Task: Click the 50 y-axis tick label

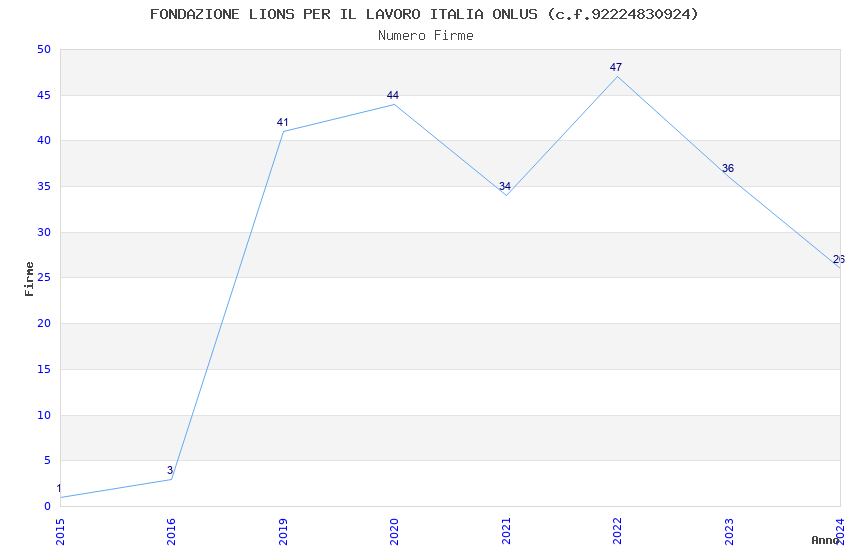Action: pos(44,49)
